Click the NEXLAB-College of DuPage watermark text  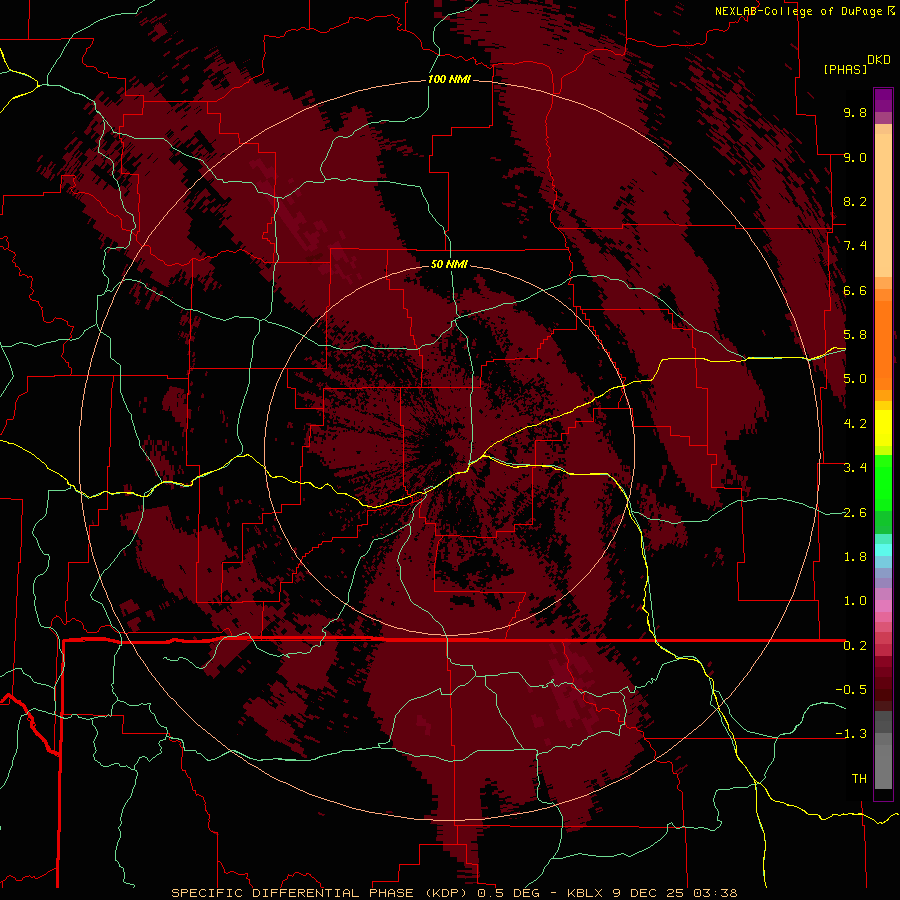point(805,11)
